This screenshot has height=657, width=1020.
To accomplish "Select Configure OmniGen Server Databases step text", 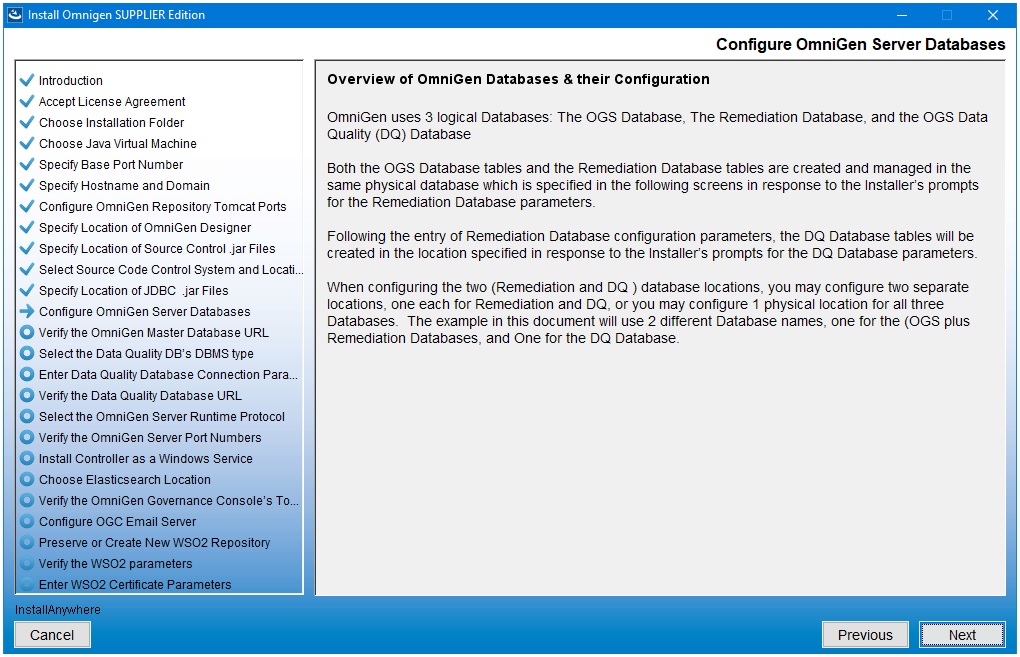I will (144, 312).
